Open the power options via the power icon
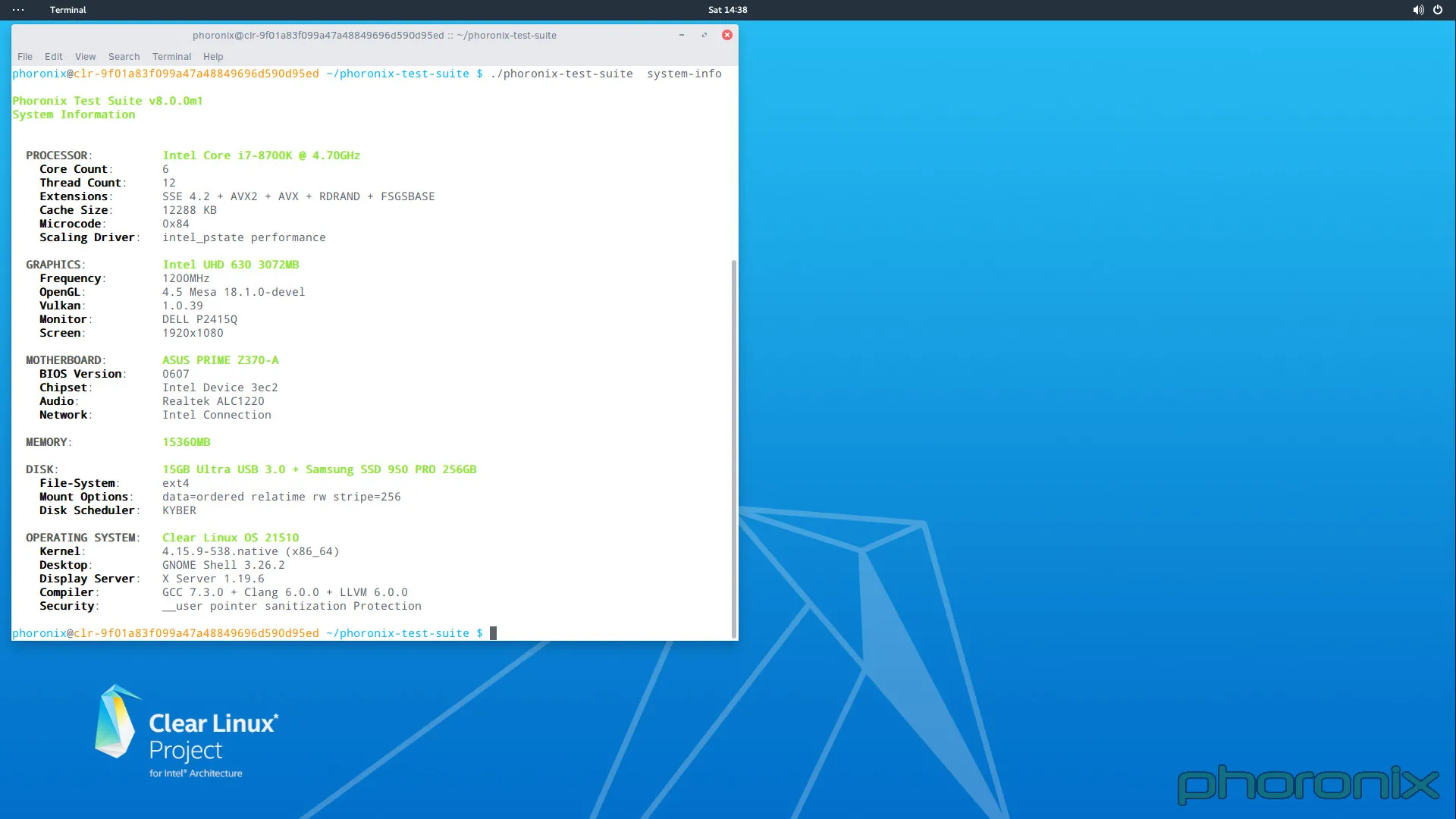Screen dimensions: 1456x819 (1439, 10)
